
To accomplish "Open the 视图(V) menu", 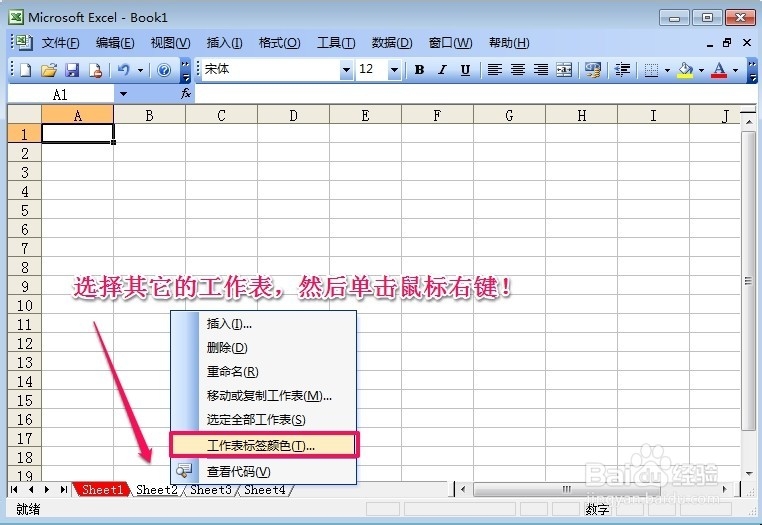I will pos(170,43).
